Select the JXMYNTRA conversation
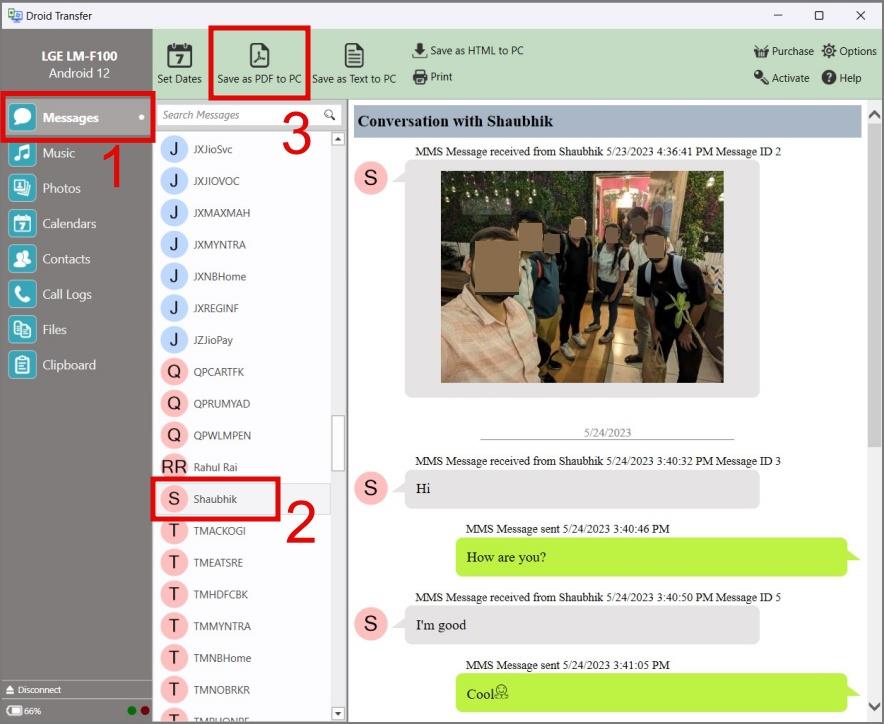884x724 pixels. click(242, 245)
